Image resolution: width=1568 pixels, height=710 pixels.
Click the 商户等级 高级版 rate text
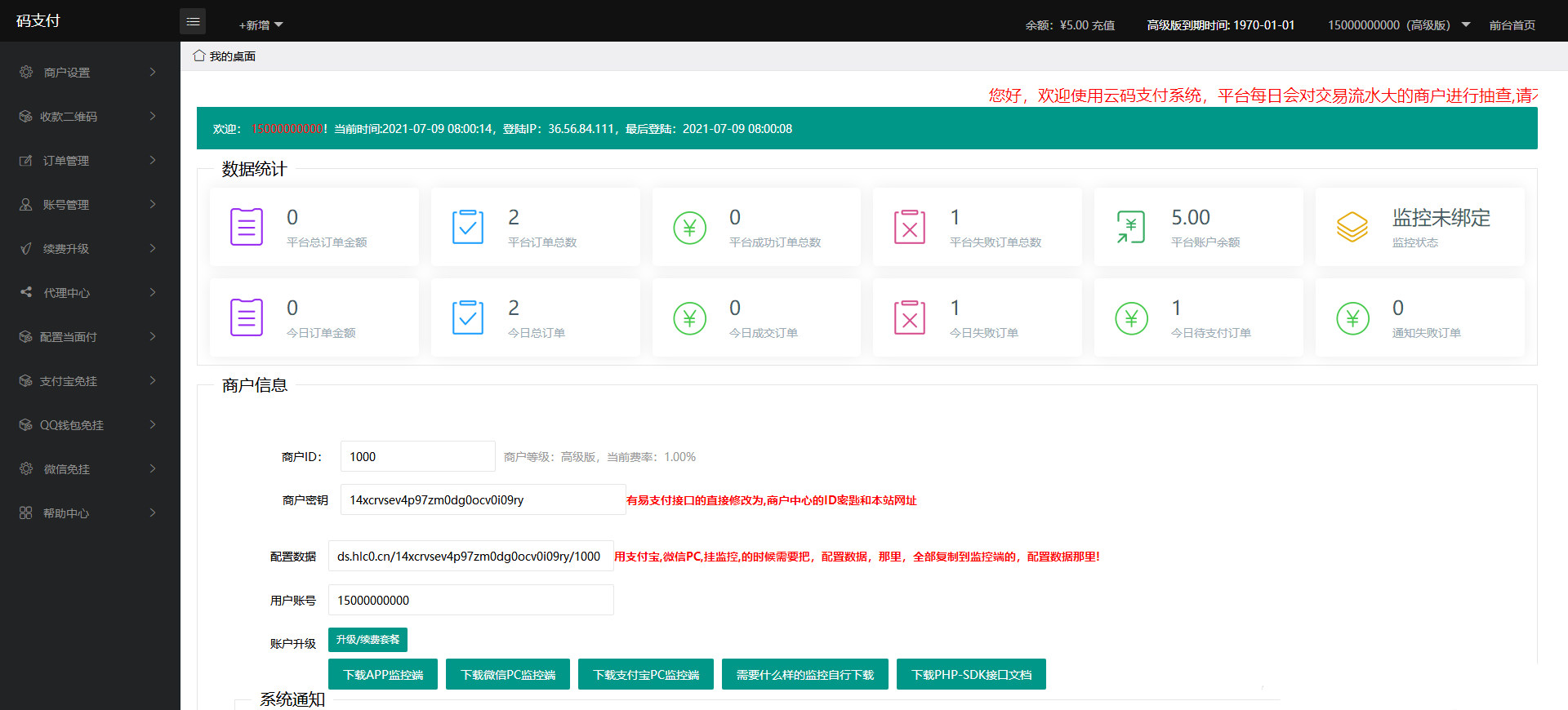point(600,457)
